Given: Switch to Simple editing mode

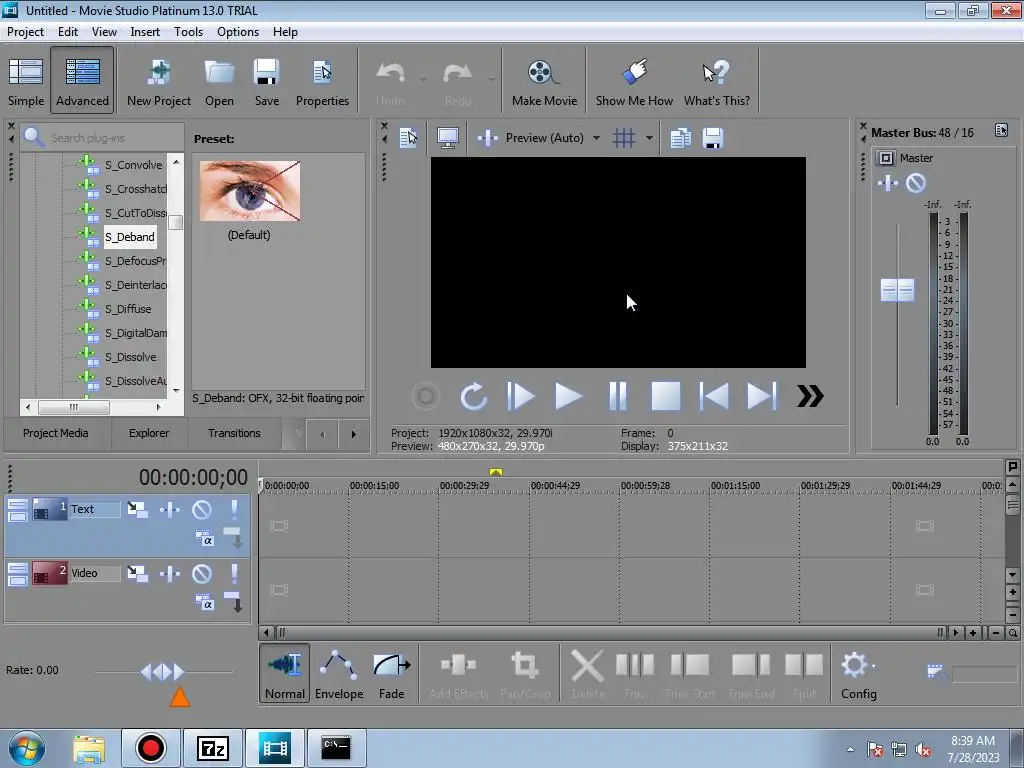Looking at the screenshot, I should click(x=26, y=82).
